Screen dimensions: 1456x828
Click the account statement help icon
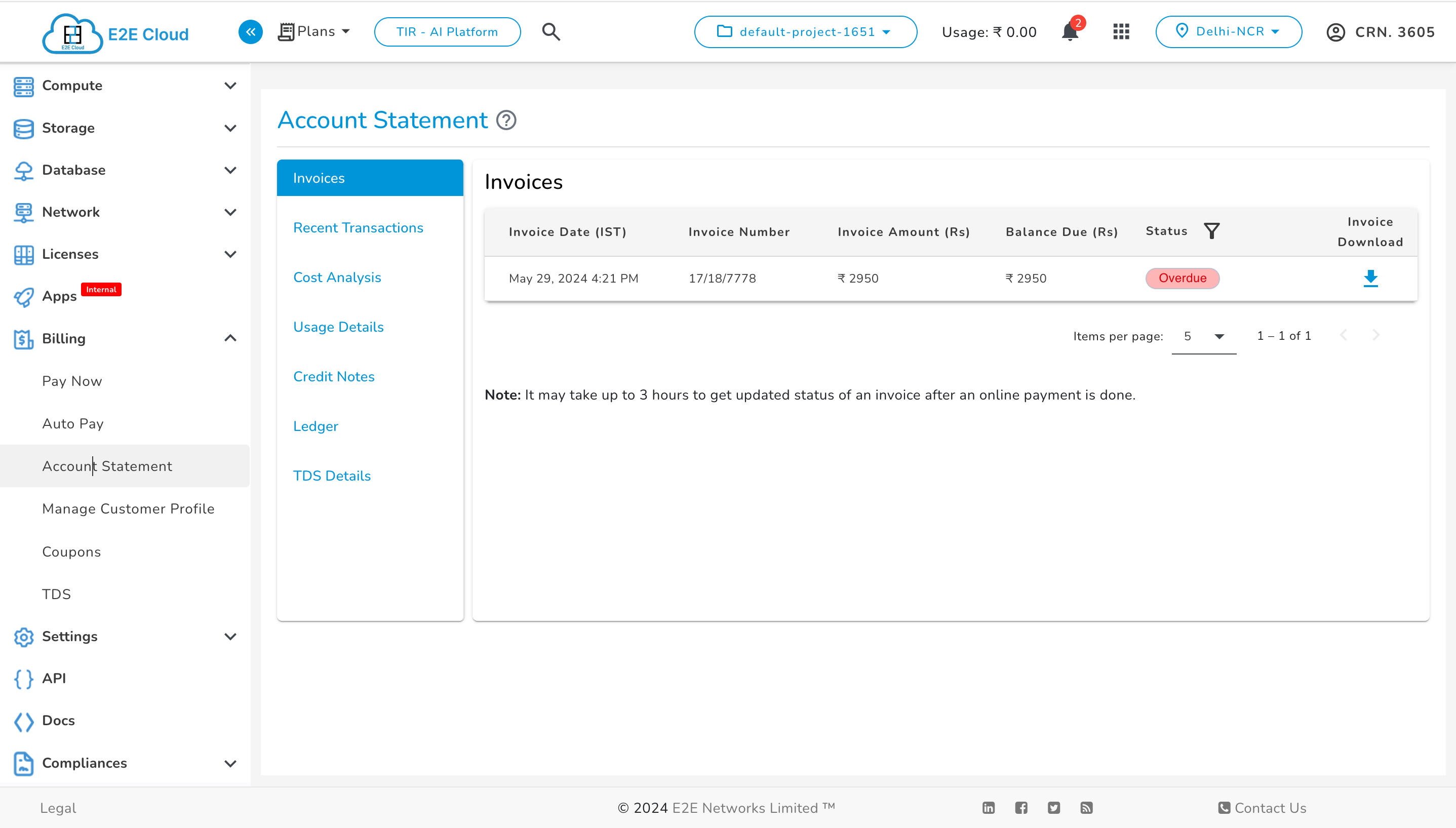click(506, 120)
